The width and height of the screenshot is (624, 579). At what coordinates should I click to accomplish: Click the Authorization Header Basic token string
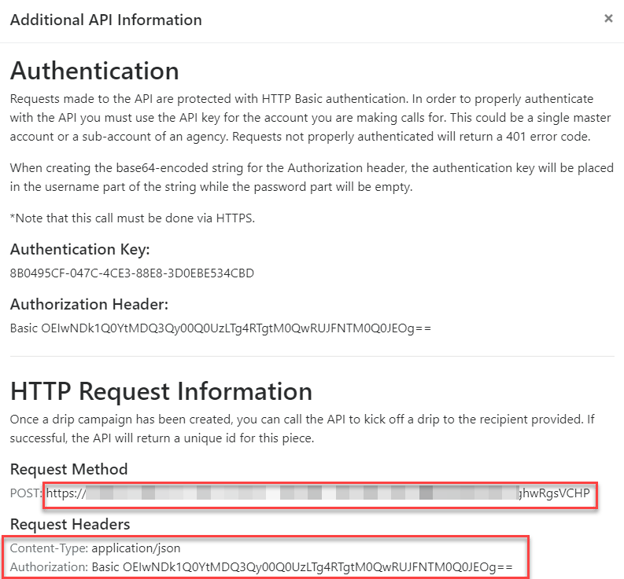tap(220, 329)
